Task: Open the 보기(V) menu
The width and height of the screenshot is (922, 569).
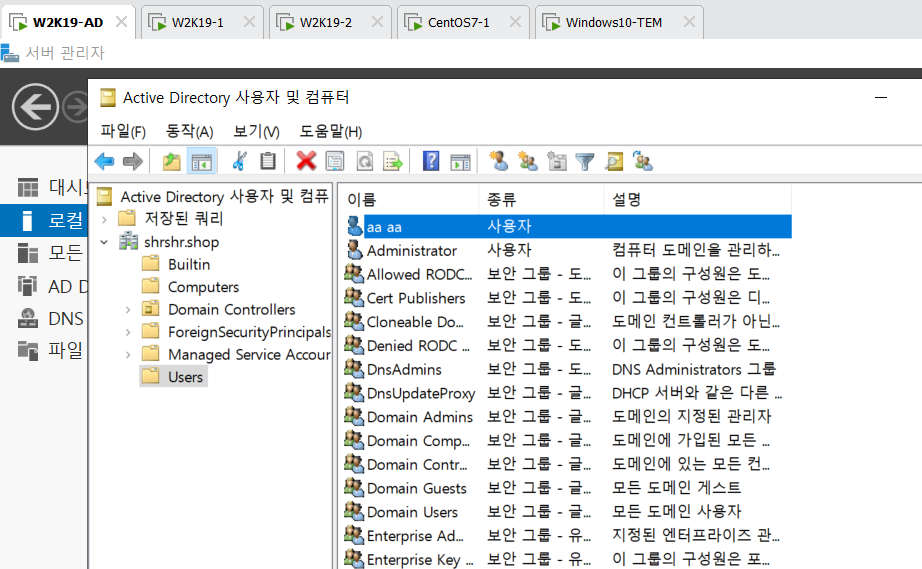Action: 256,131
